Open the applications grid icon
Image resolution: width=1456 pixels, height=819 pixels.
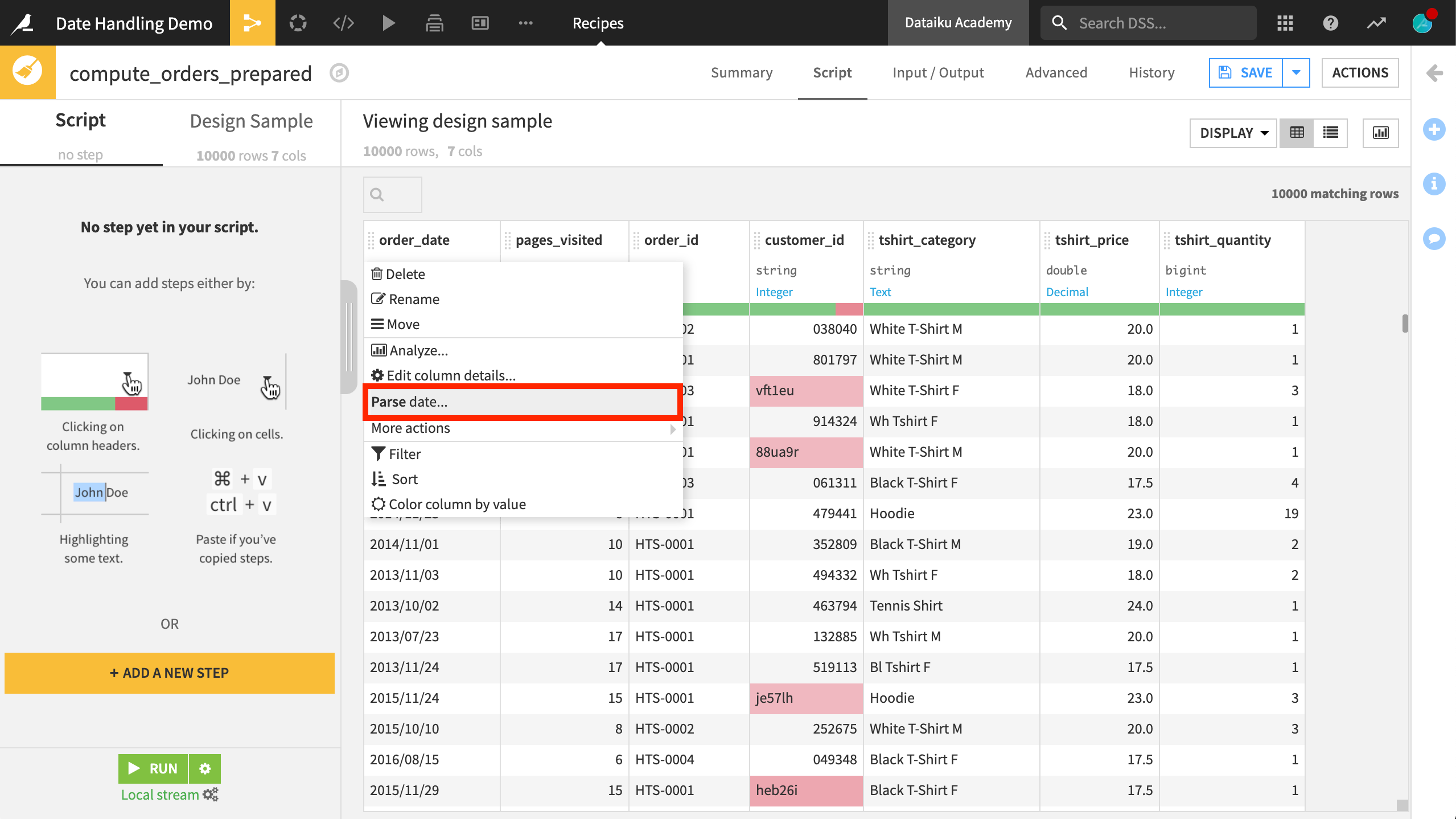tap(1285, 23)
